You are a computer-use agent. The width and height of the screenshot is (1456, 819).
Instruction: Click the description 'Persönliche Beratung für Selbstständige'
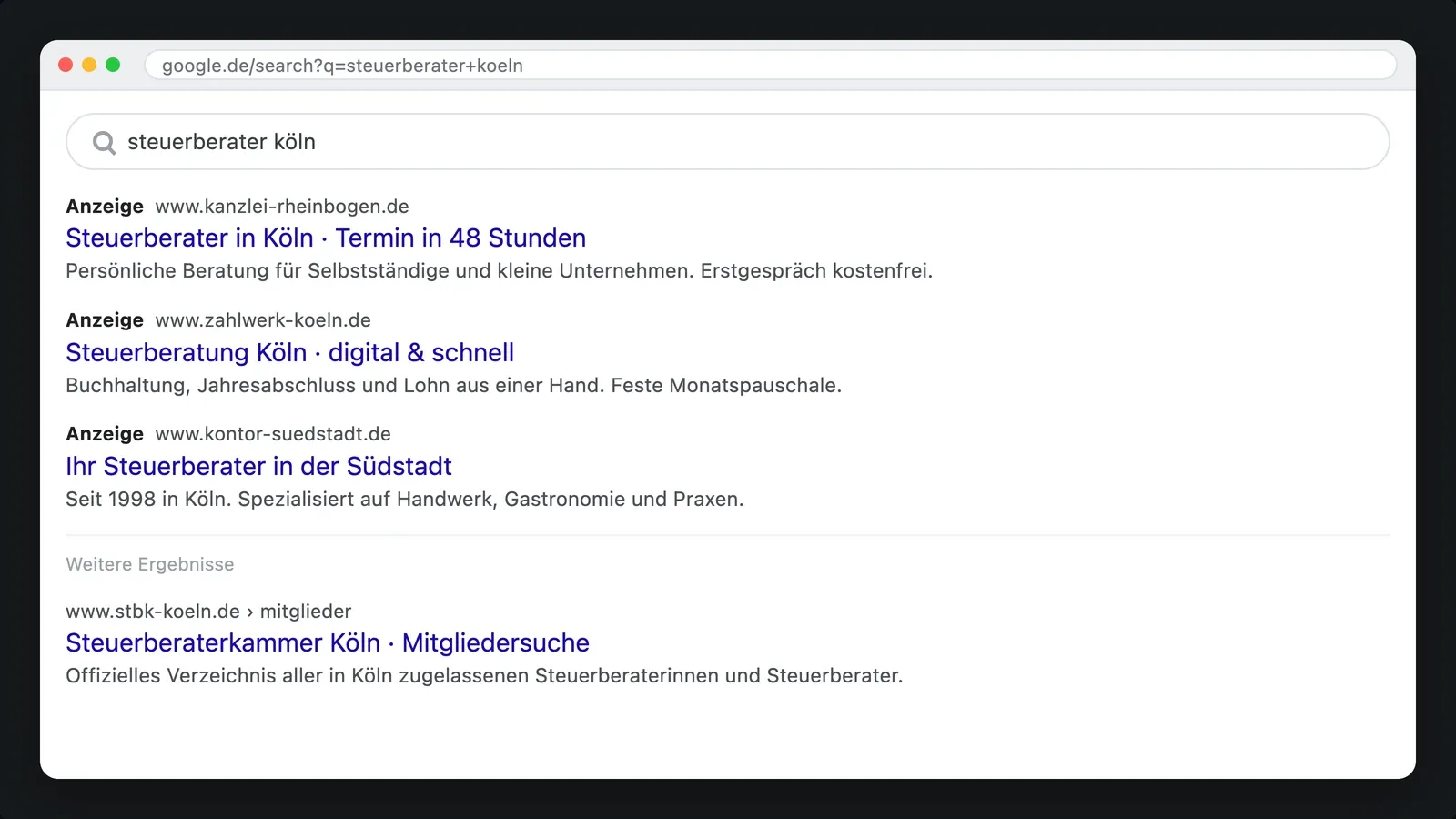click(x=499, y=271)
